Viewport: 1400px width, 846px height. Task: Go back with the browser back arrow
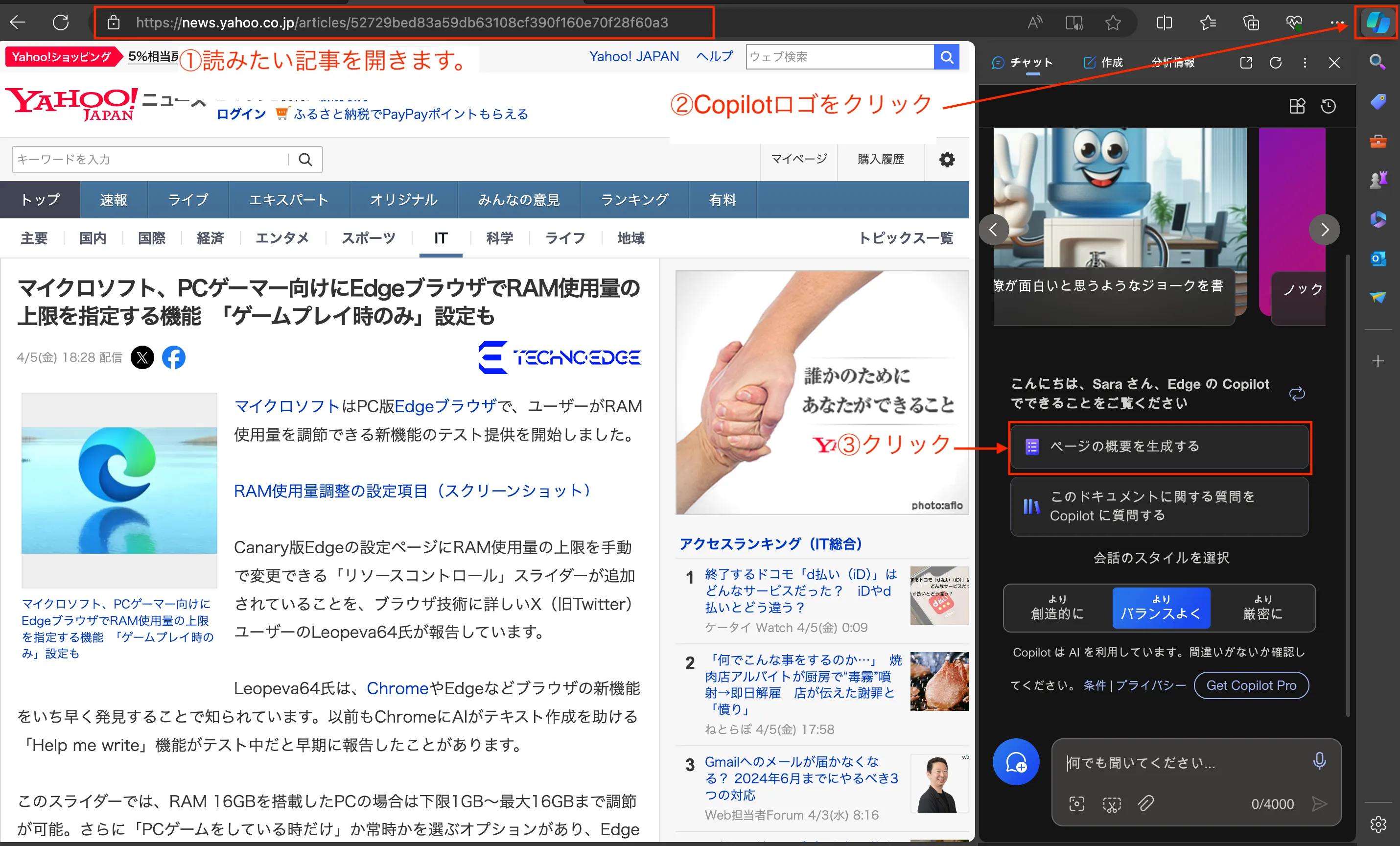pos(18,23)
